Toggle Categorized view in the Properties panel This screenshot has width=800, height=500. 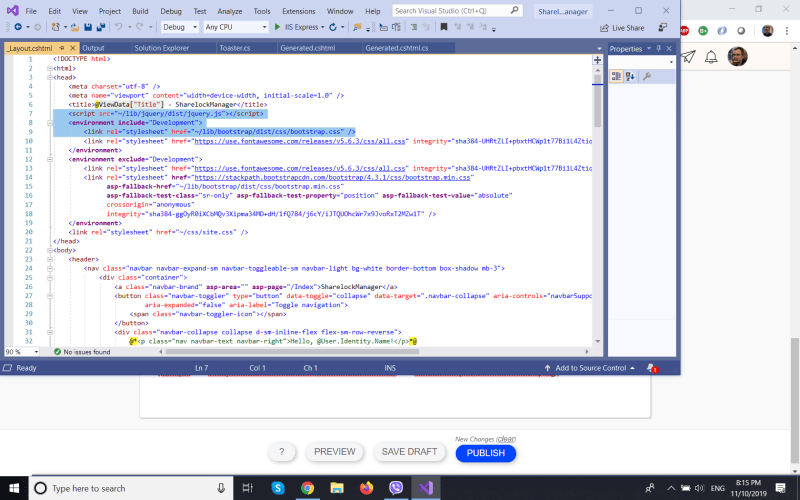click(x=616, y=77)
